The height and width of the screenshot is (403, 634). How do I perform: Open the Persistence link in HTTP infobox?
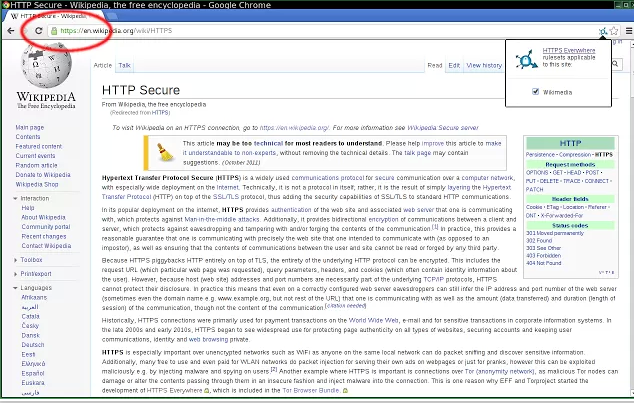pyautogui.click(x=540, y=154)
